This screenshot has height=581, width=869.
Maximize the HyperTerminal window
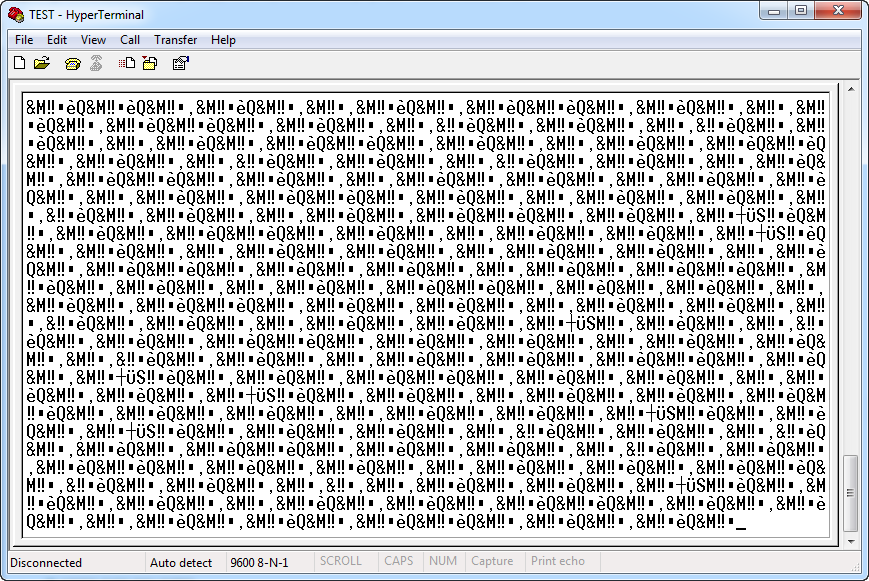(801, 11)
